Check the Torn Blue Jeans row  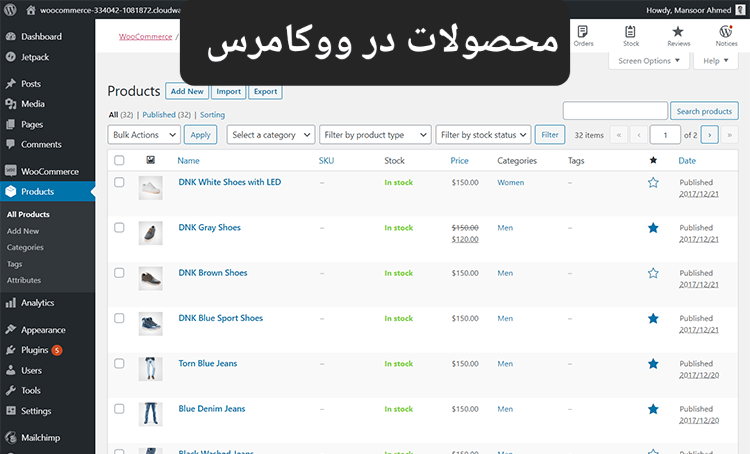119,364
